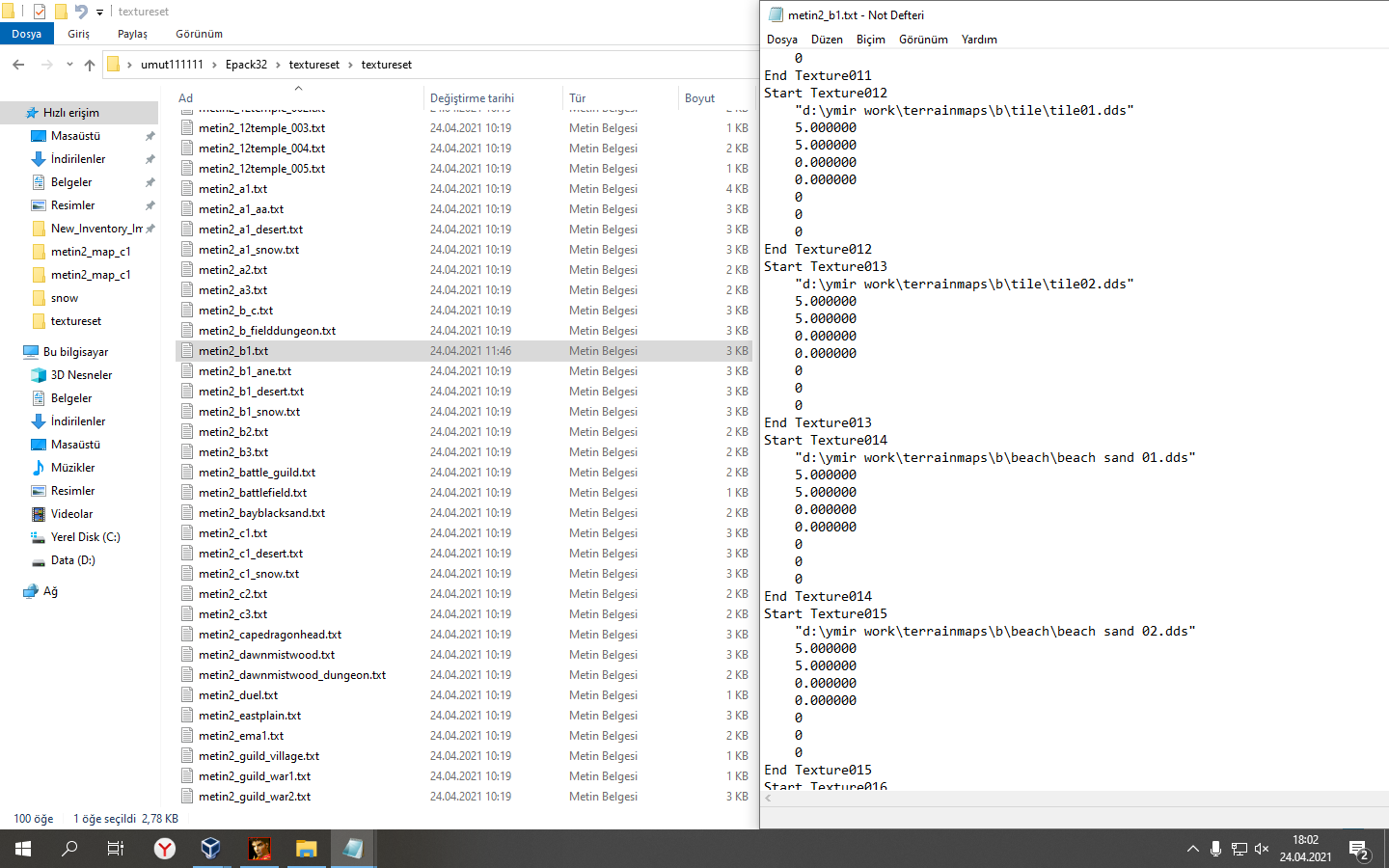This screenshot has width=1389, height=868.
Task: Select file metin2_dawnmistwood_dungeon.txt
Action: pyautogui.click(x=292, y=675)
